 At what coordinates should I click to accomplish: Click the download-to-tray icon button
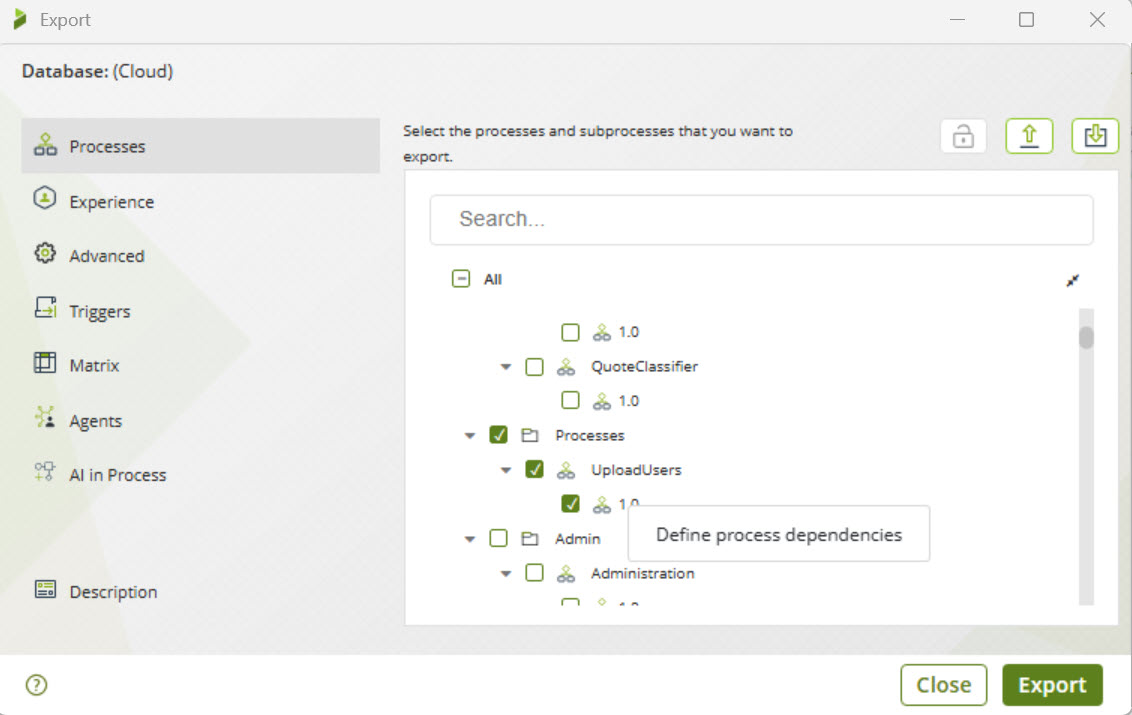click(x=1095, y=137)
